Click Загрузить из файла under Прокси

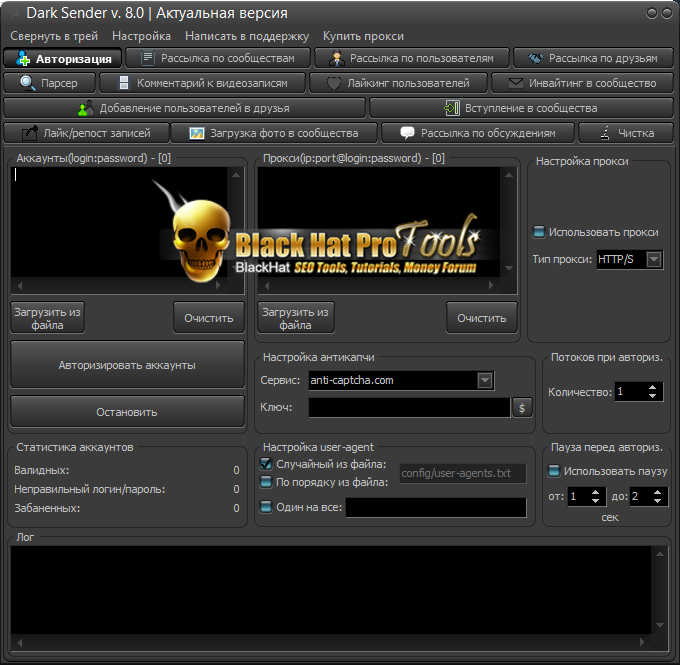295,318
